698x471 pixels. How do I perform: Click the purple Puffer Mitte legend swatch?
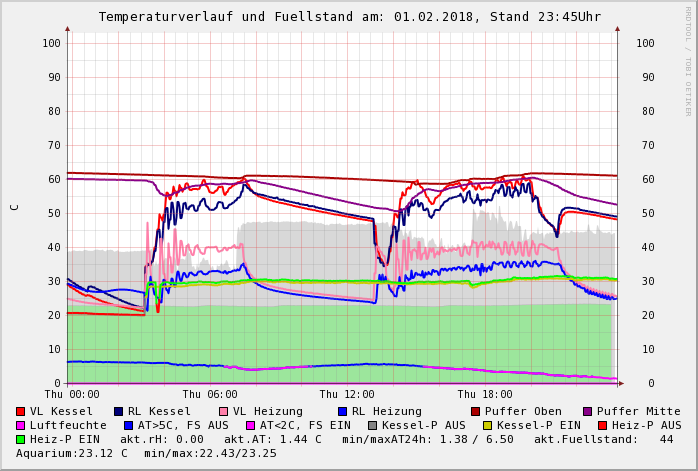(x=588, y=411)
